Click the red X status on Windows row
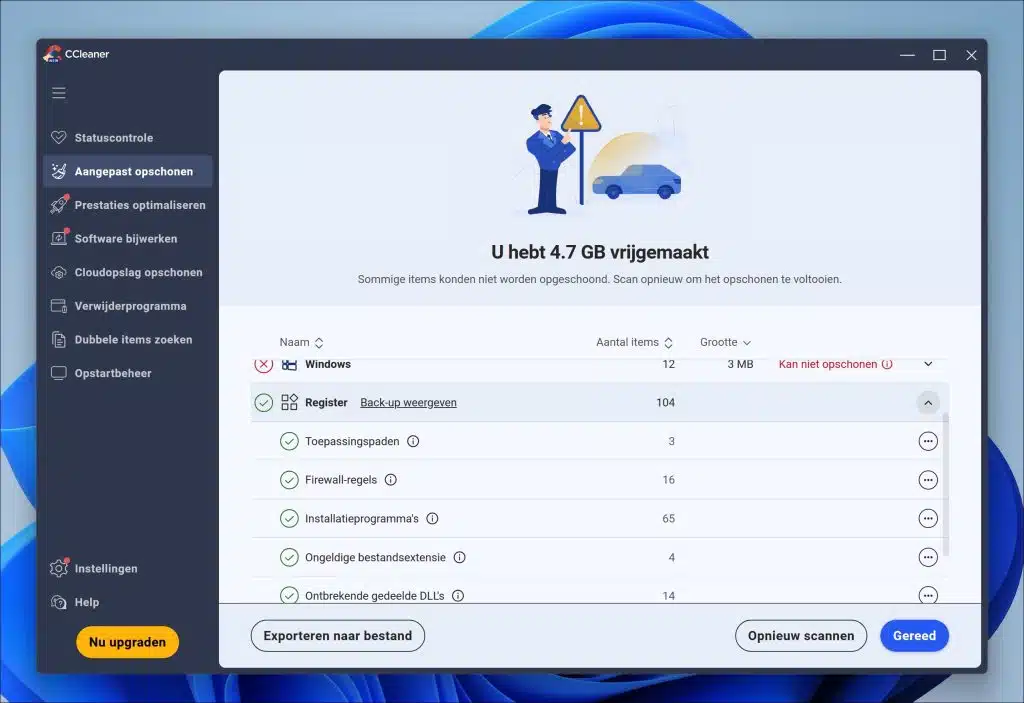Screen dimensions: 1024x703 click(x=264, y=364)
